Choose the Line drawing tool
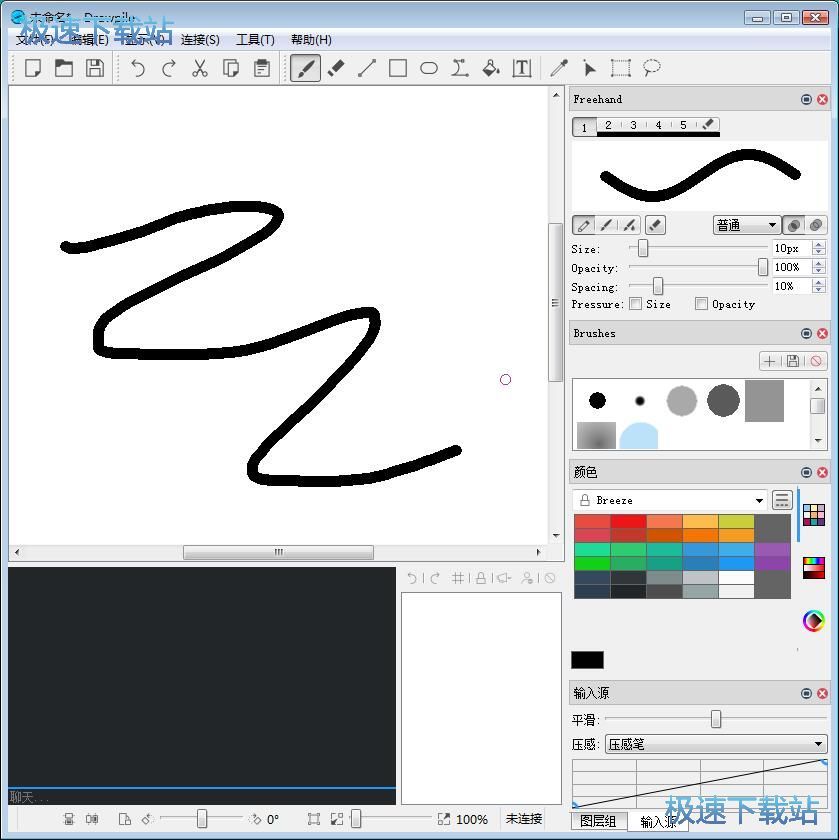 tap(366, 68)
